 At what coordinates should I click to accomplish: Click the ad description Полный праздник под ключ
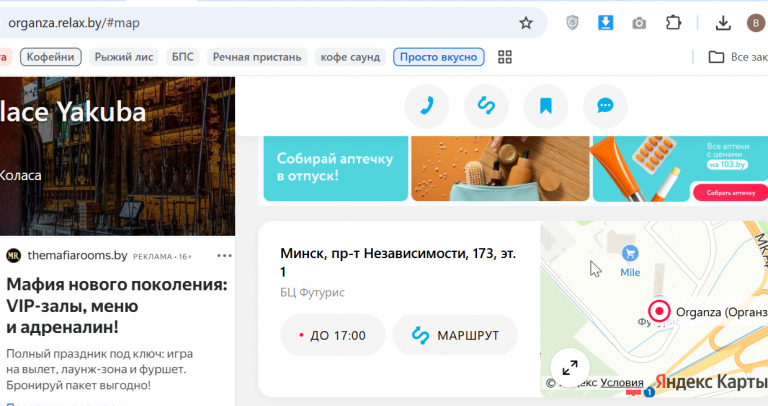tap(99, 369)
